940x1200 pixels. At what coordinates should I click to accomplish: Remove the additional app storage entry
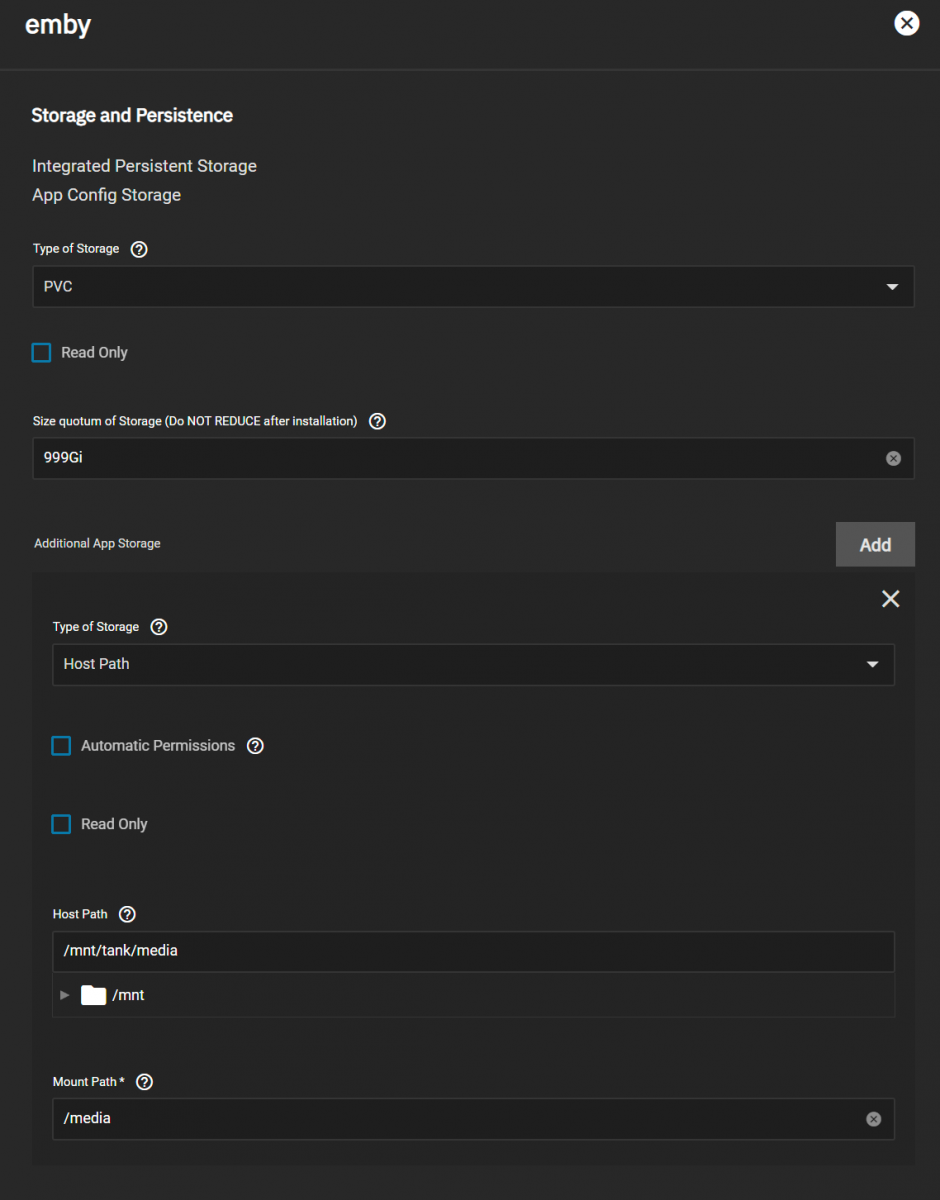tap(890, 599)
